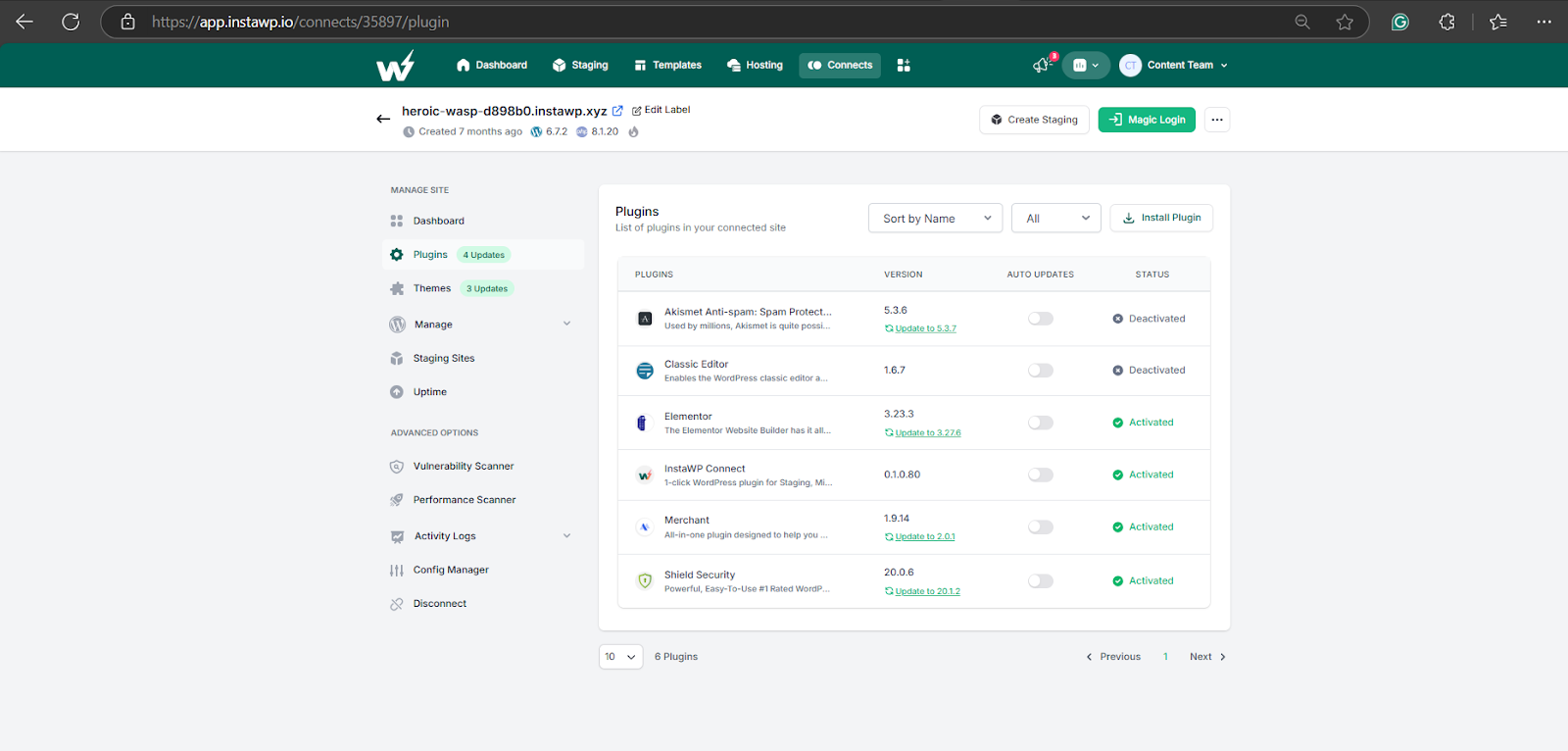This screenshot has width=1568, height=751.
Task: Click the Edit Label link
Action: tap(661, 110)
